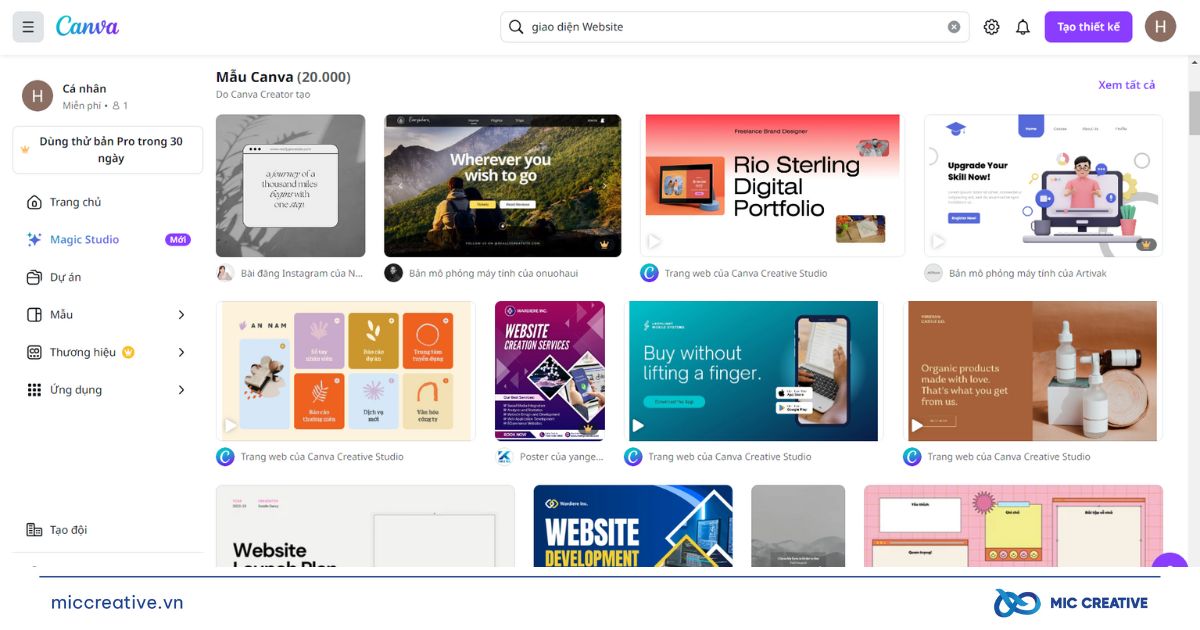
Task: Open the An Nam website template
Action: [x=344, y=371]
